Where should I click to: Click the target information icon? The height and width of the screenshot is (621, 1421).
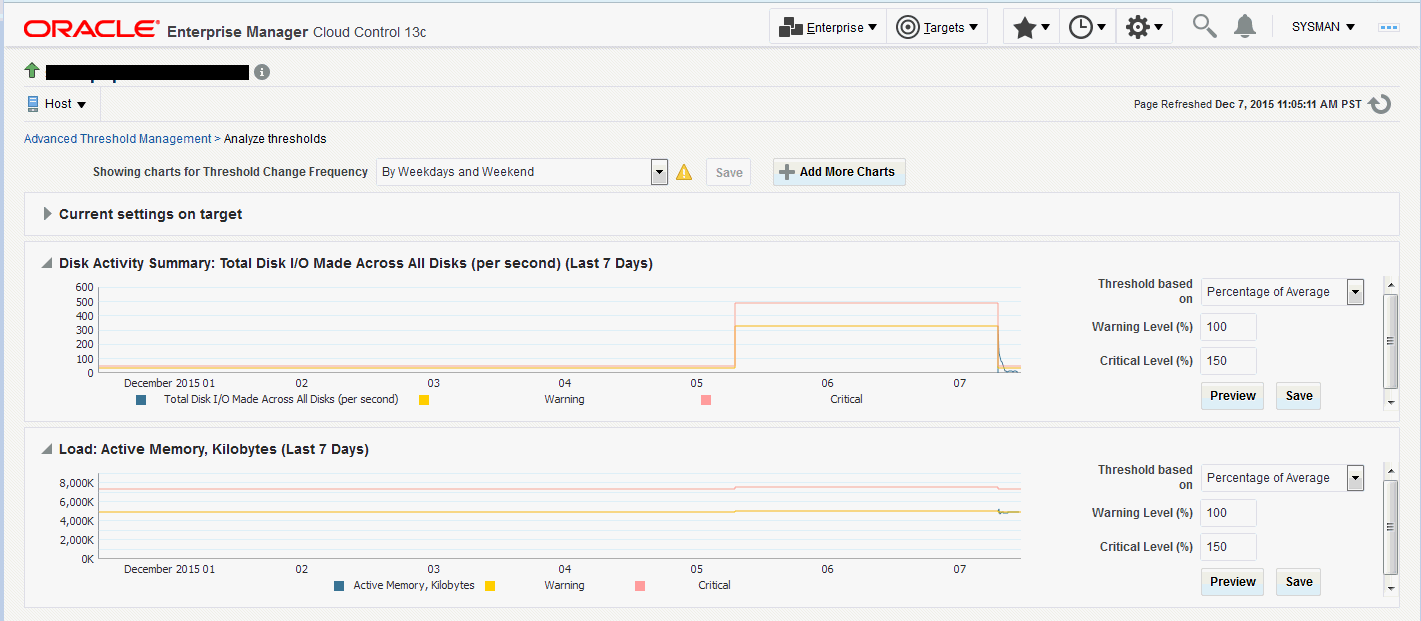coord(262,72)
